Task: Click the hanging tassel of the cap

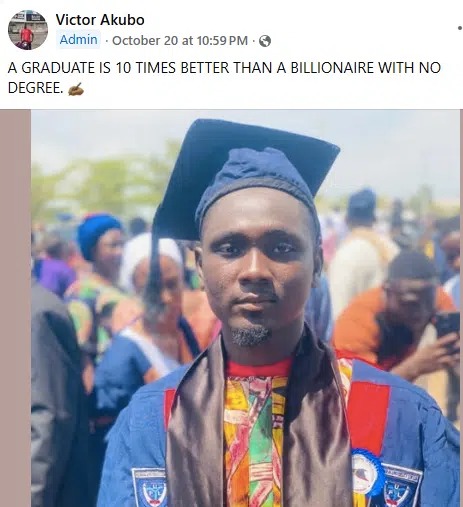Action: [x=153, y=267]
